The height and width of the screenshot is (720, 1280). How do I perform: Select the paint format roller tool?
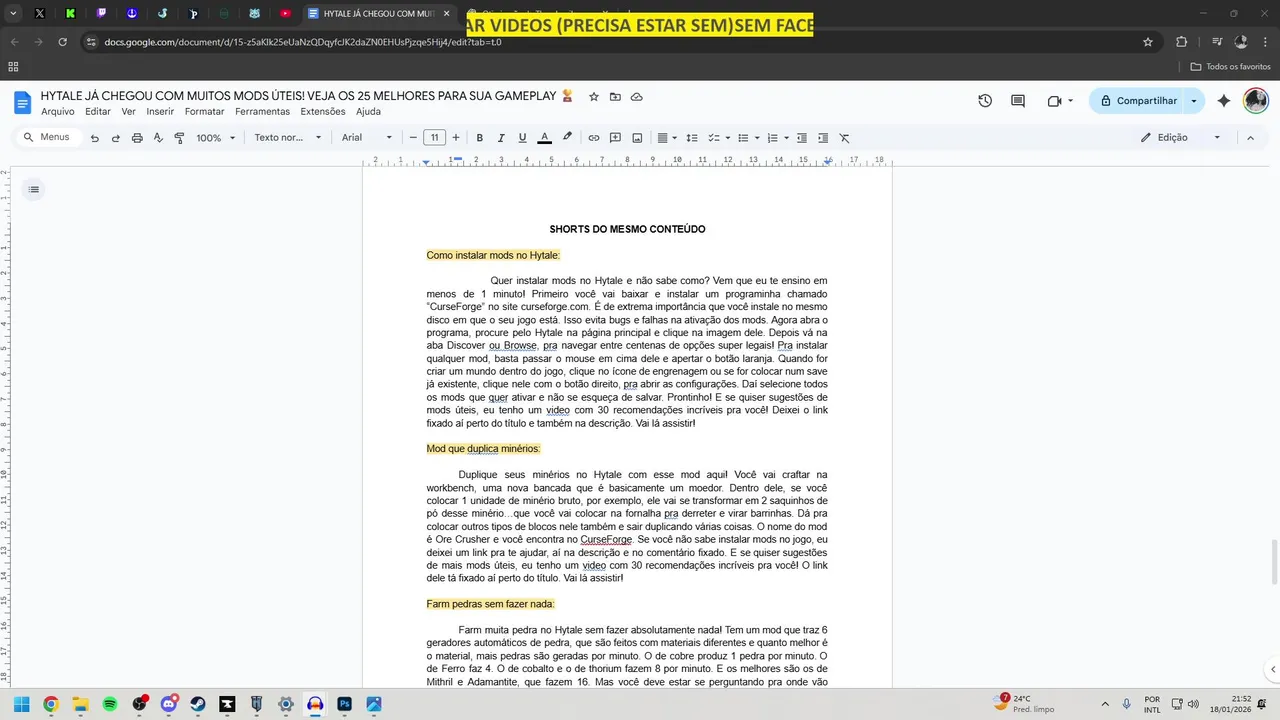(x=179, y=138)
